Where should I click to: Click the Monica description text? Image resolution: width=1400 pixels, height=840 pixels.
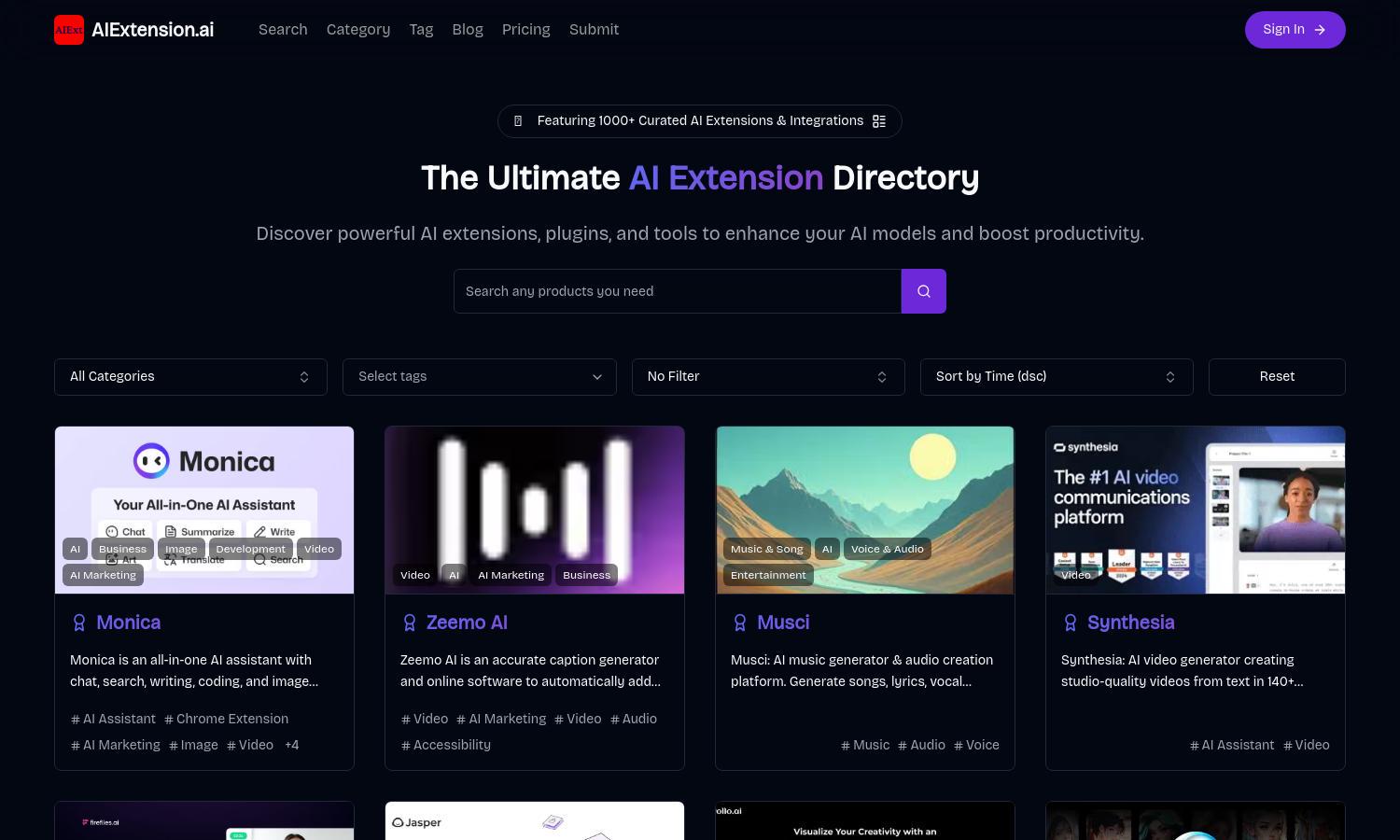pos(194,670)
